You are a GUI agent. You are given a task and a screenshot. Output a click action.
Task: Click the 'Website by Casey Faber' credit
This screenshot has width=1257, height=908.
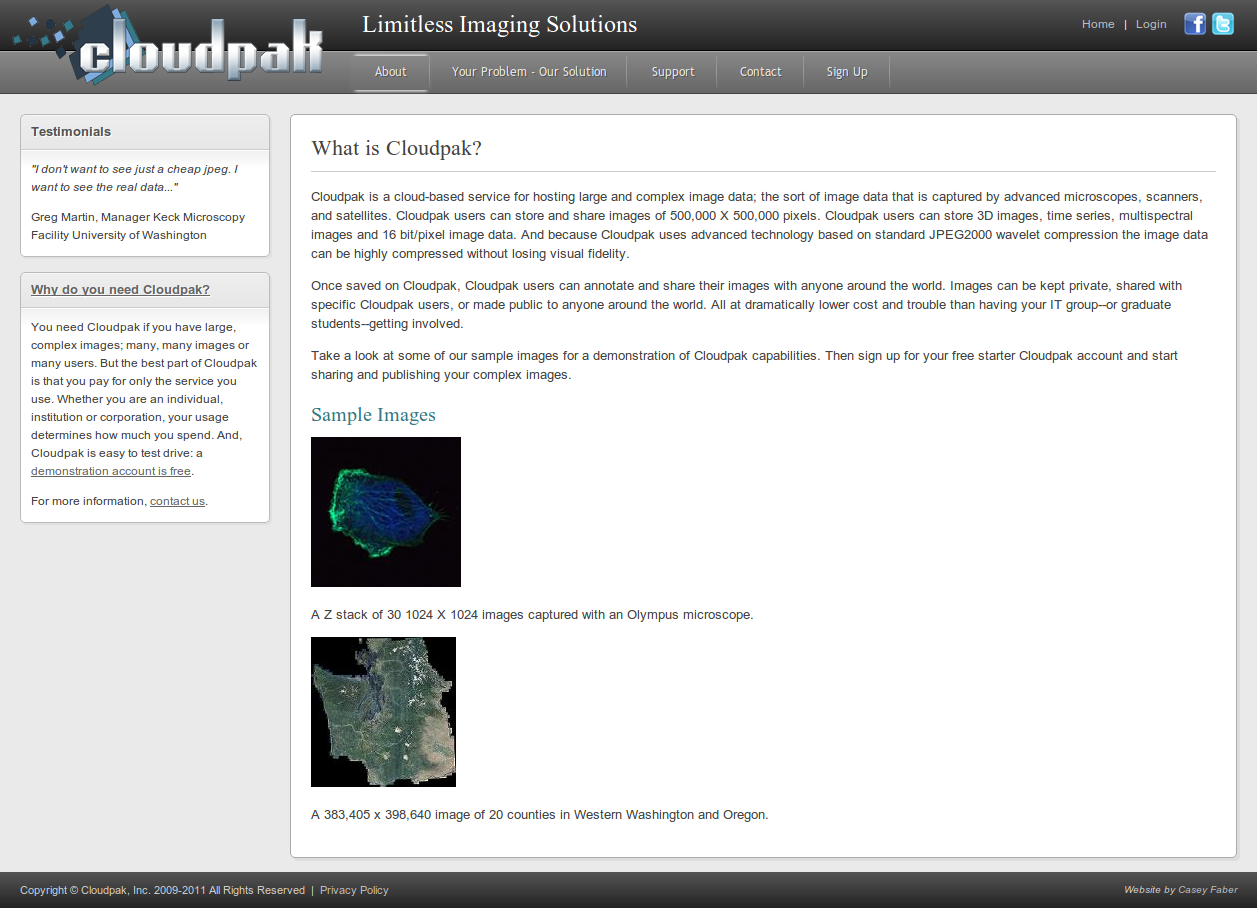coord(1181,890)
